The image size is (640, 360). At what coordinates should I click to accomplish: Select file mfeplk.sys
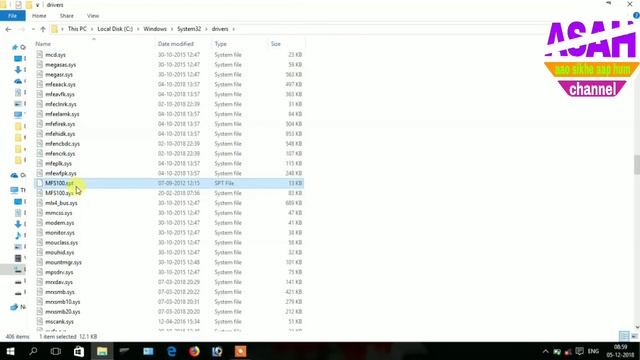pos(58,163)
